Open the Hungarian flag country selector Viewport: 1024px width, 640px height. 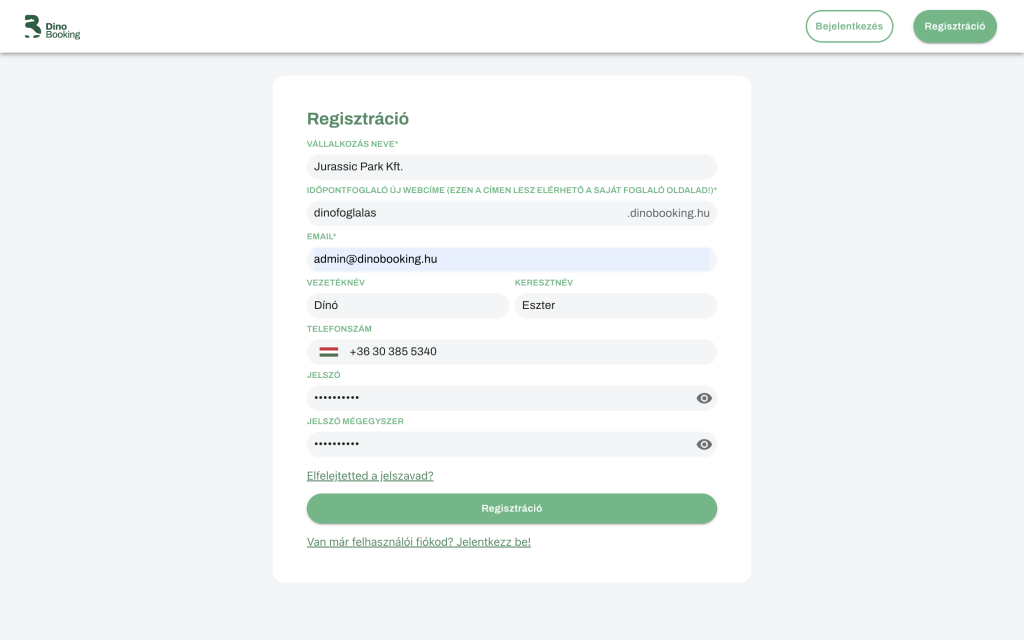coord(329,352)
